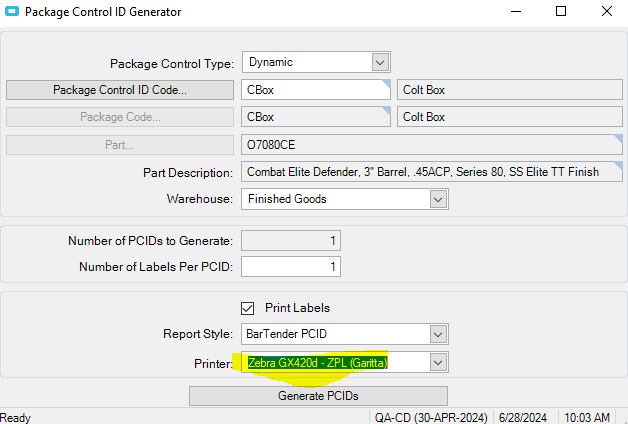The image size is (628, 424).
Task: Click the Package Control ID Generator title icon
Action: [x=12, y=12]
